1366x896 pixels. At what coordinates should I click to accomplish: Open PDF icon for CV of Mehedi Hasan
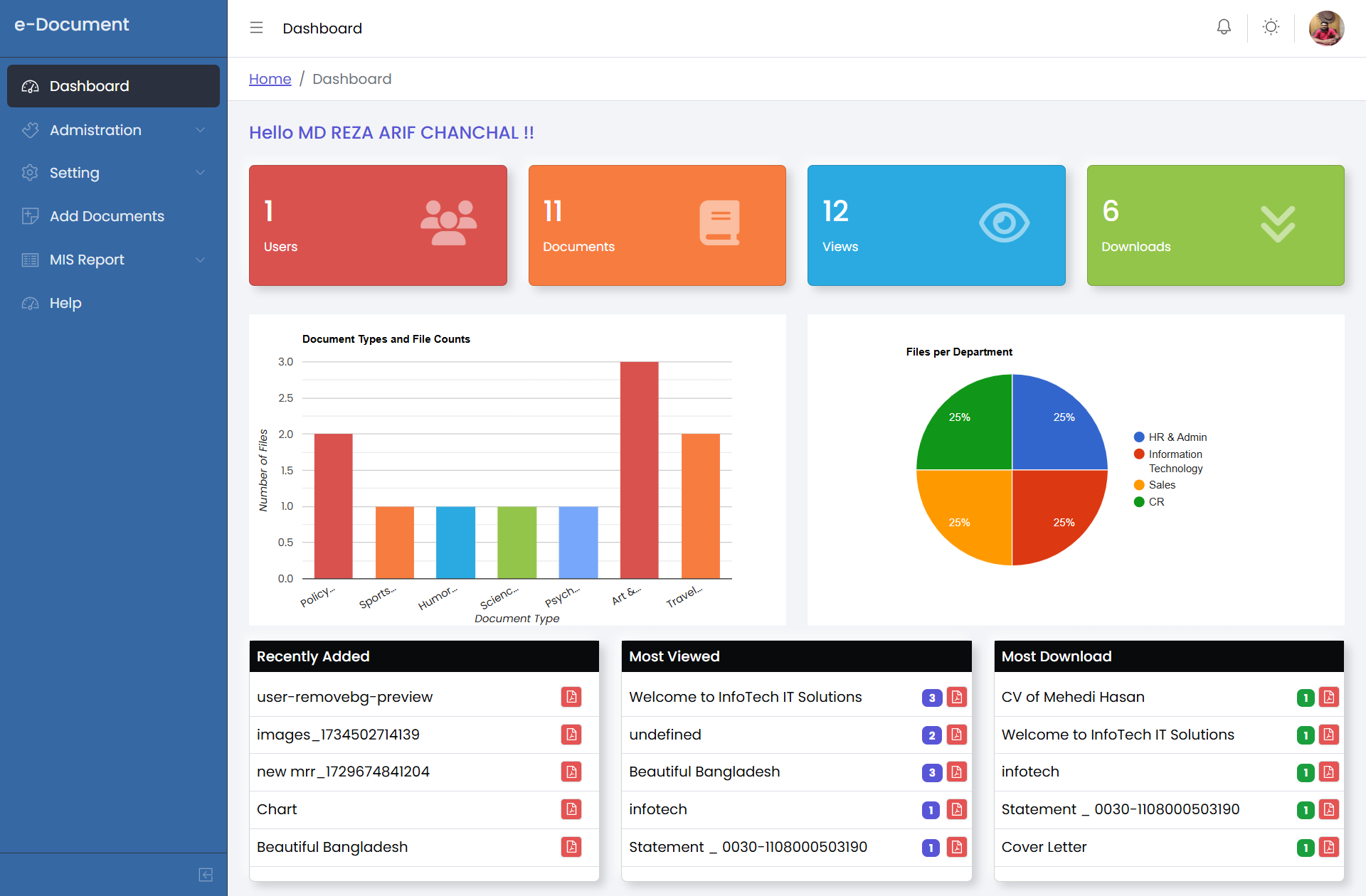(1329, 697)
